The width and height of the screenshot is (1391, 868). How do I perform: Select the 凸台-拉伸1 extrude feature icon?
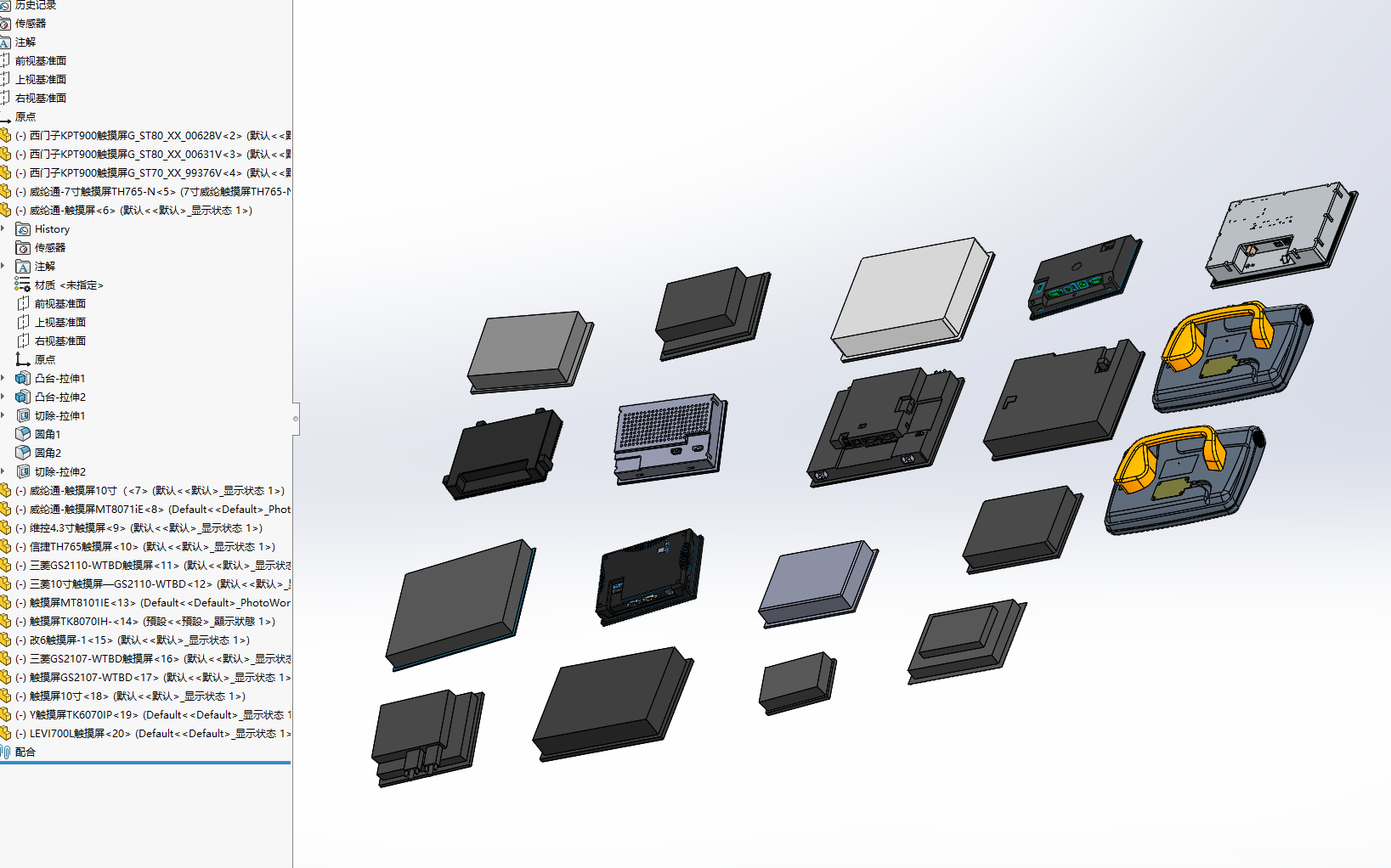pos(24,379)
